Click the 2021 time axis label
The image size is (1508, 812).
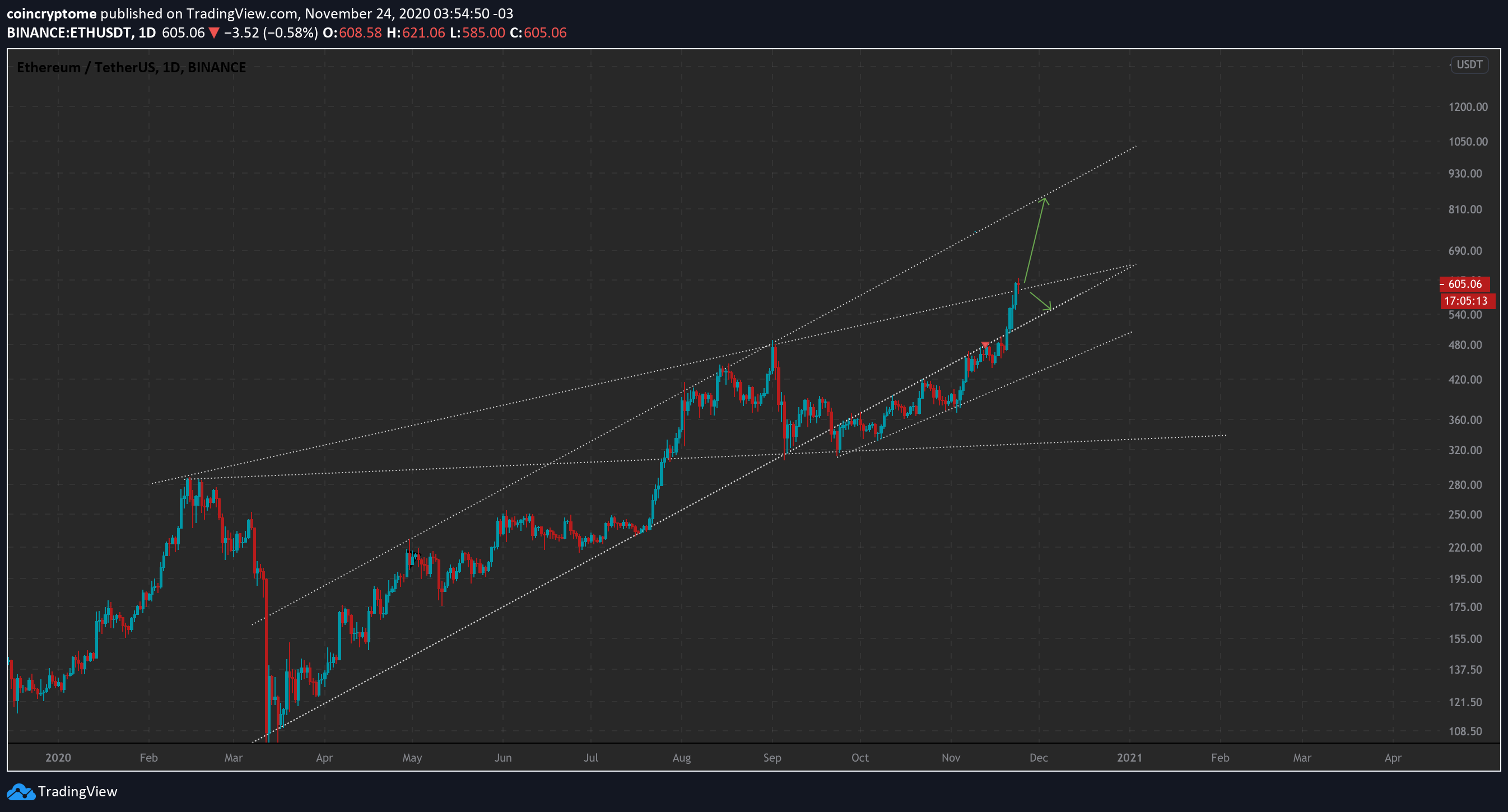[x=1129, y=758]
